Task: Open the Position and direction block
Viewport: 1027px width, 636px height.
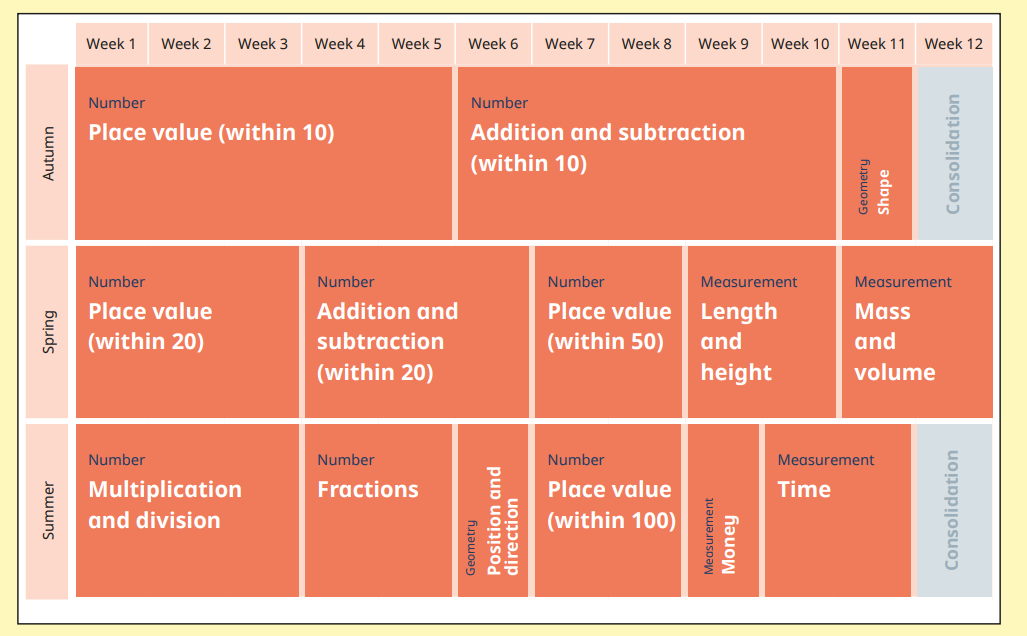Action: (x=493, y=510)
